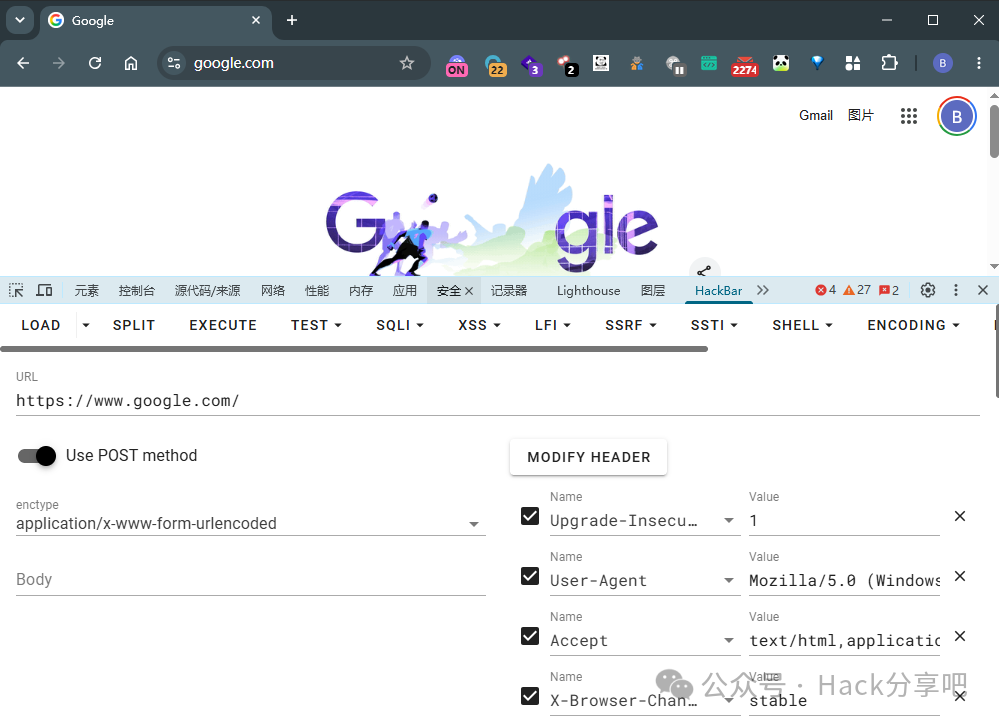Click the pink ON extension icon
Image resolution: width=999 pixels, height=725 pixels.
point(457,66)
